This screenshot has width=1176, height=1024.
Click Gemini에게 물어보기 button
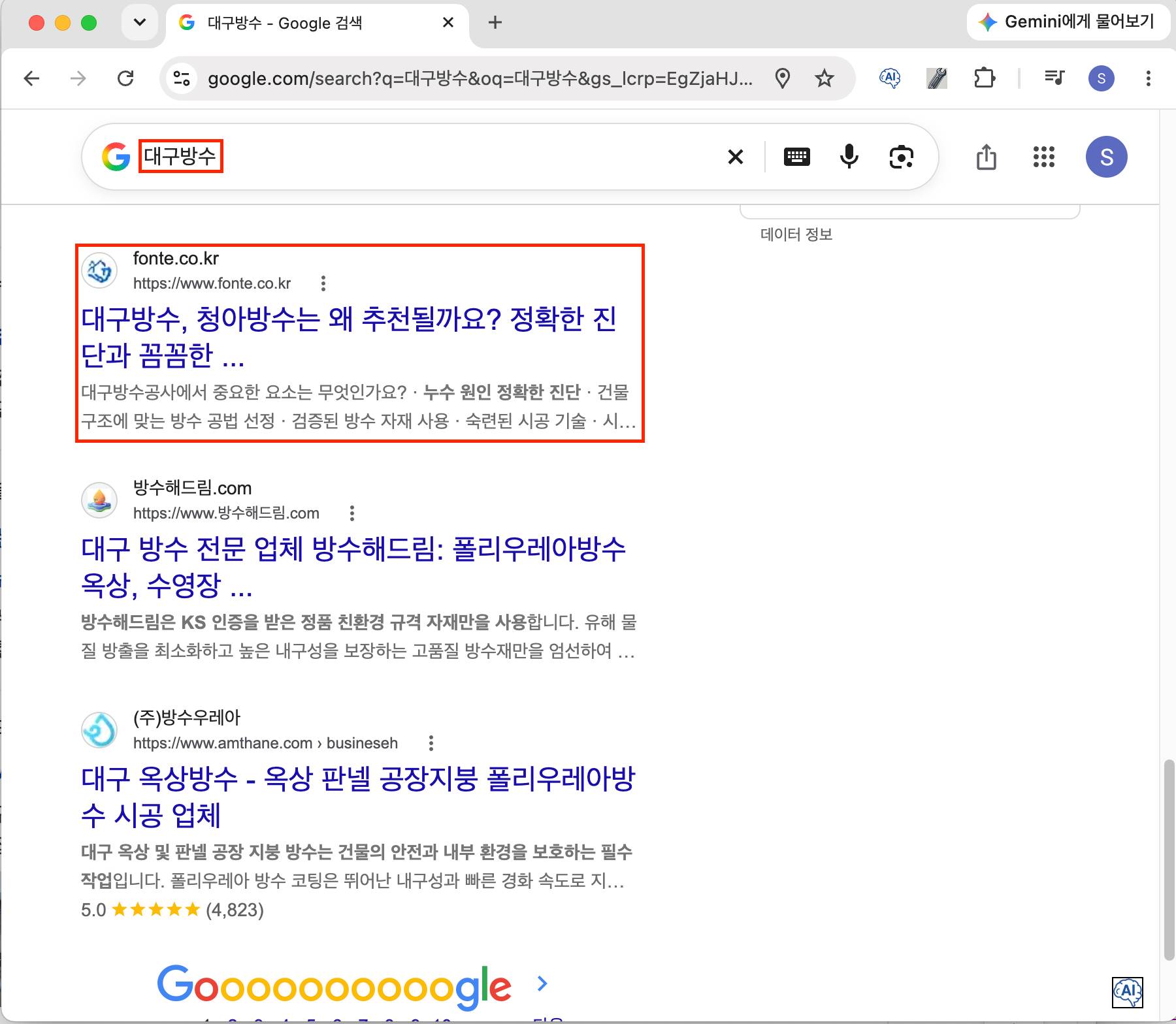pos(1068,22)
